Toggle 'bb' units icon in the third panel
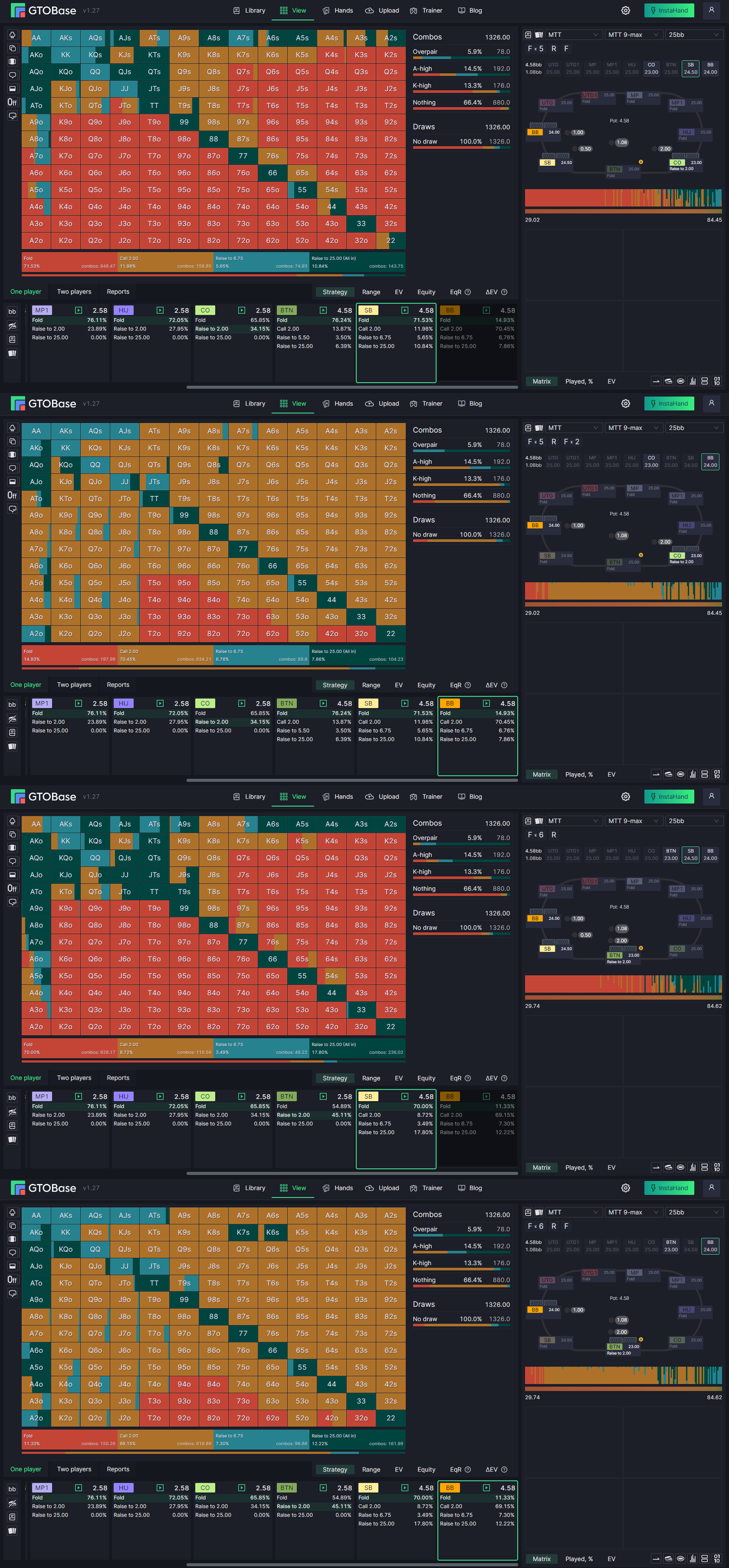 point(12,1098)
